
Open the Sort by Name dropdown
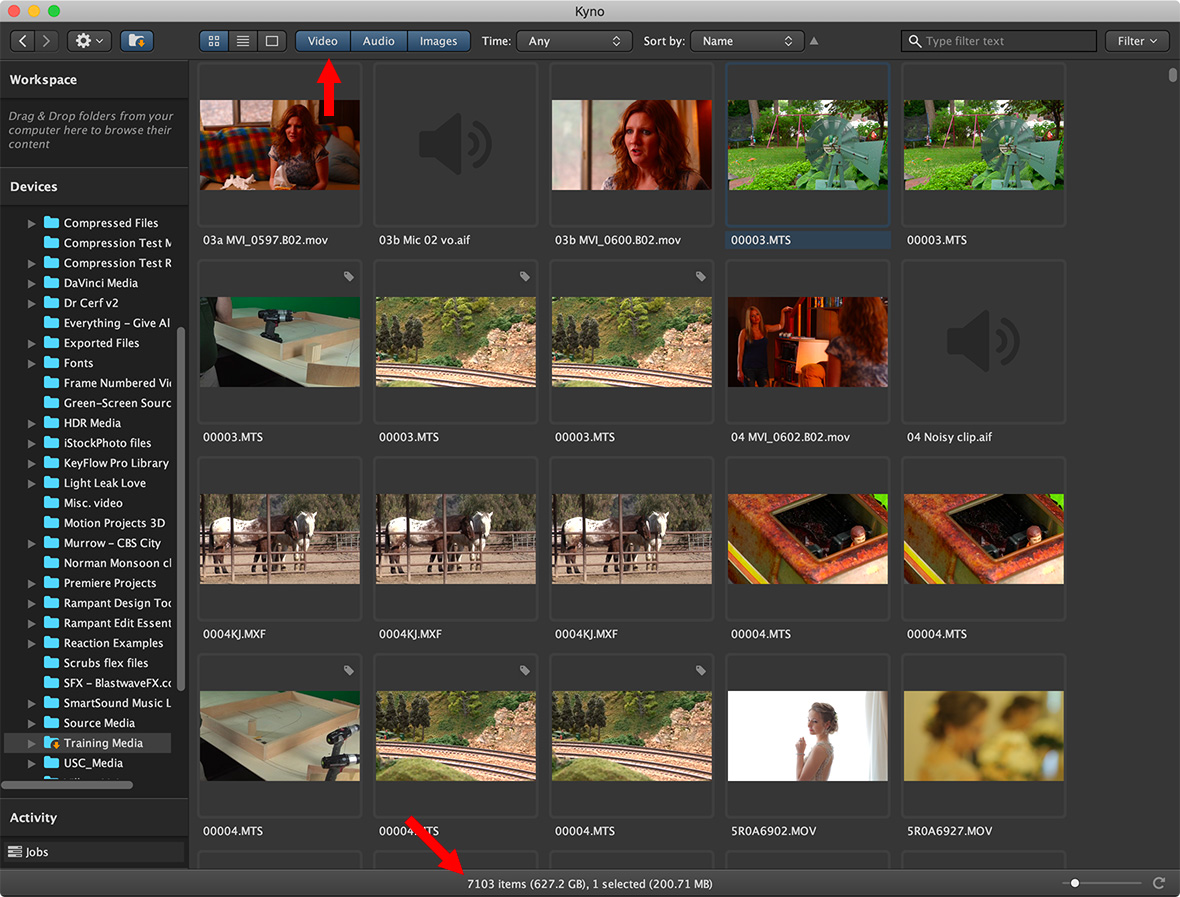747,41
